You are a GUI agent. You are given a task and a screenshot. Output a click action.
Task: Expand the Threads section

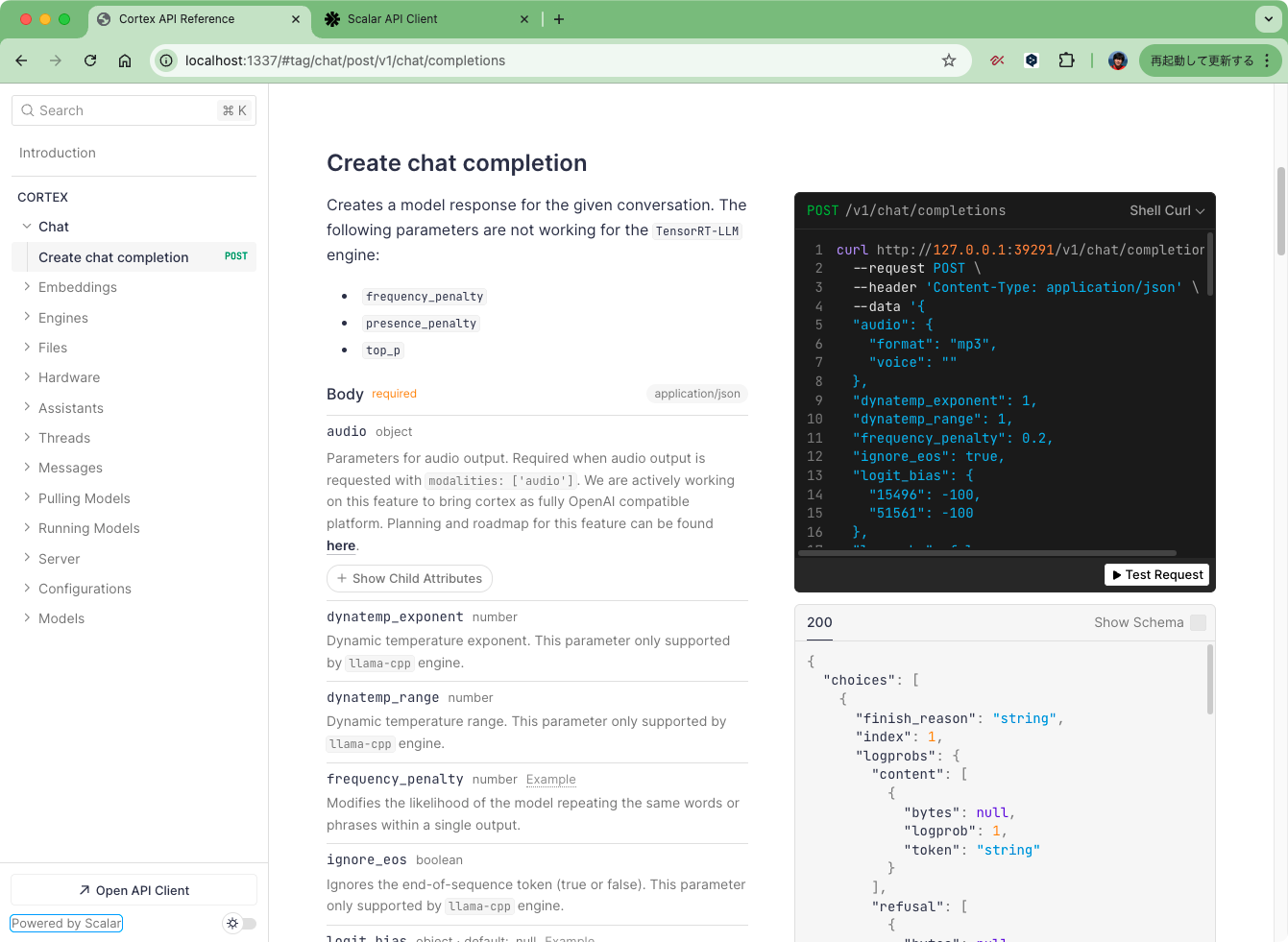point(64,438)
